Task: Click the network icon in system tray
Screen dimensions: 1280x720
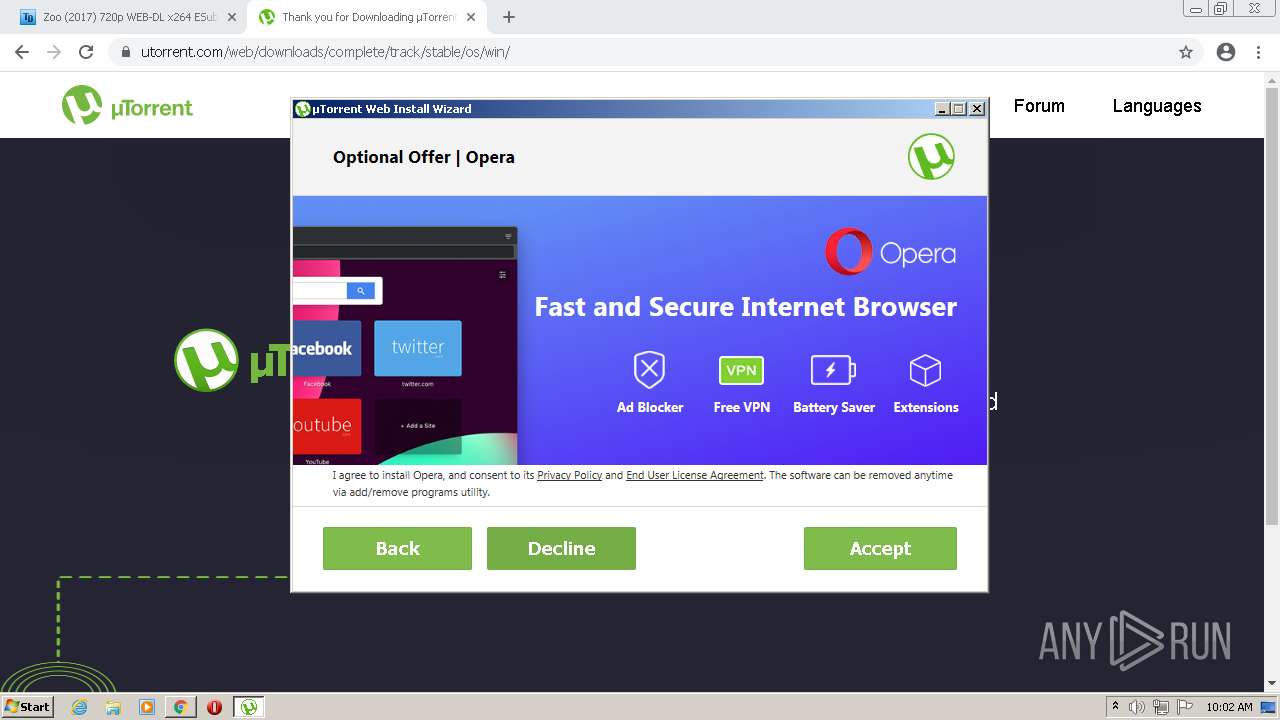Action: 1161,707
